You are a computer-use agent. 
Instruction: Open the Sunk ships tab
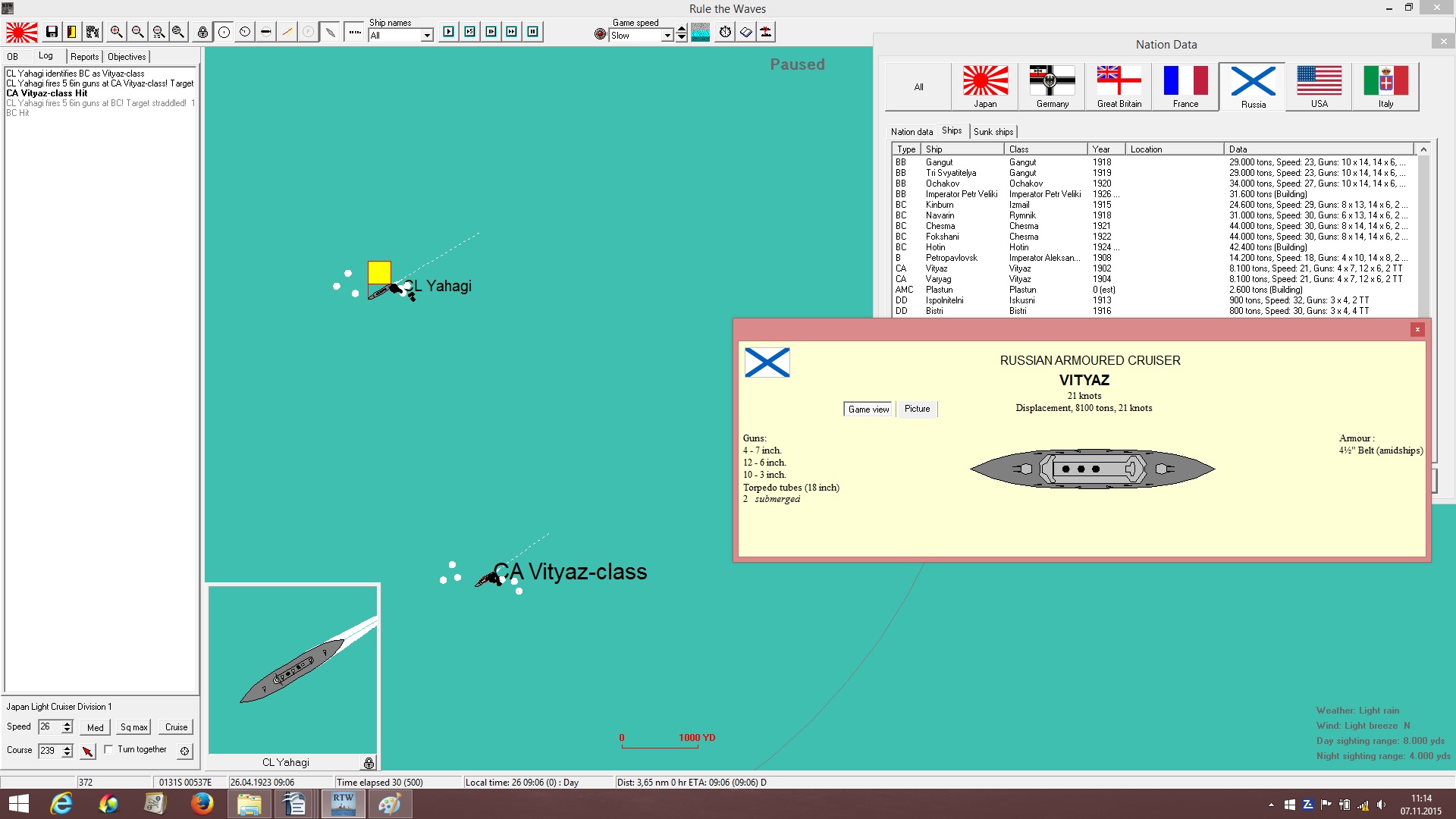click(x=993, y=132)
